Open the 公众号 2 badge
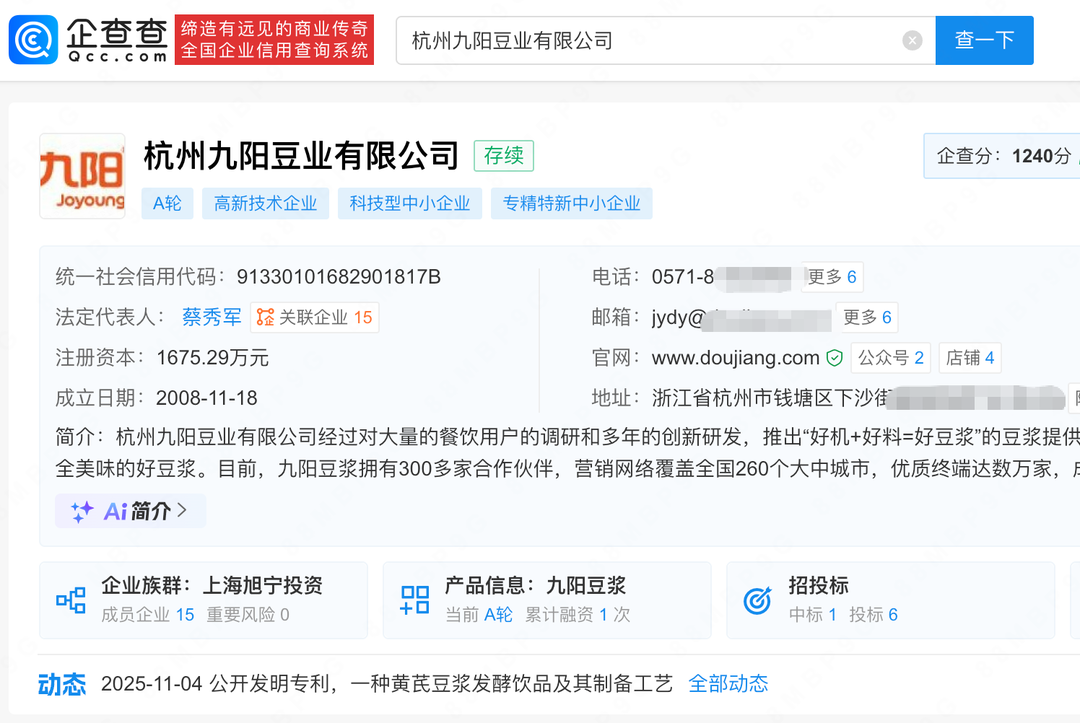The height and width of the screenshot is (723, 1080). coord(891,358)
